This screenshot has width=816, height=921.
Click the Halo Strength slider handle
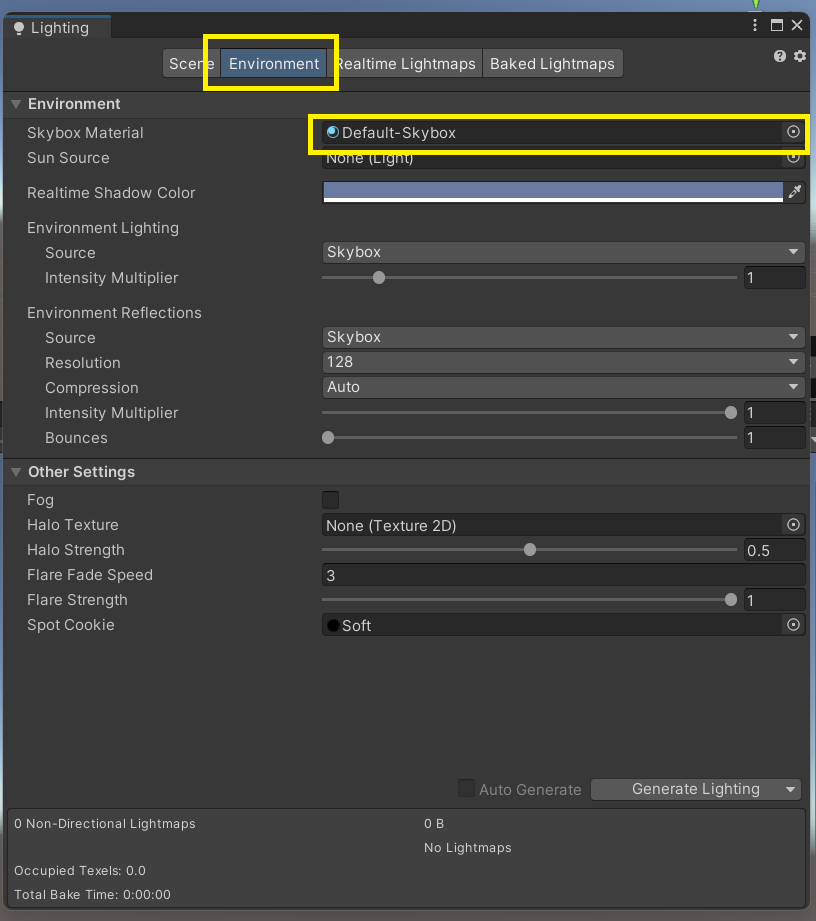tap(530, 550)
